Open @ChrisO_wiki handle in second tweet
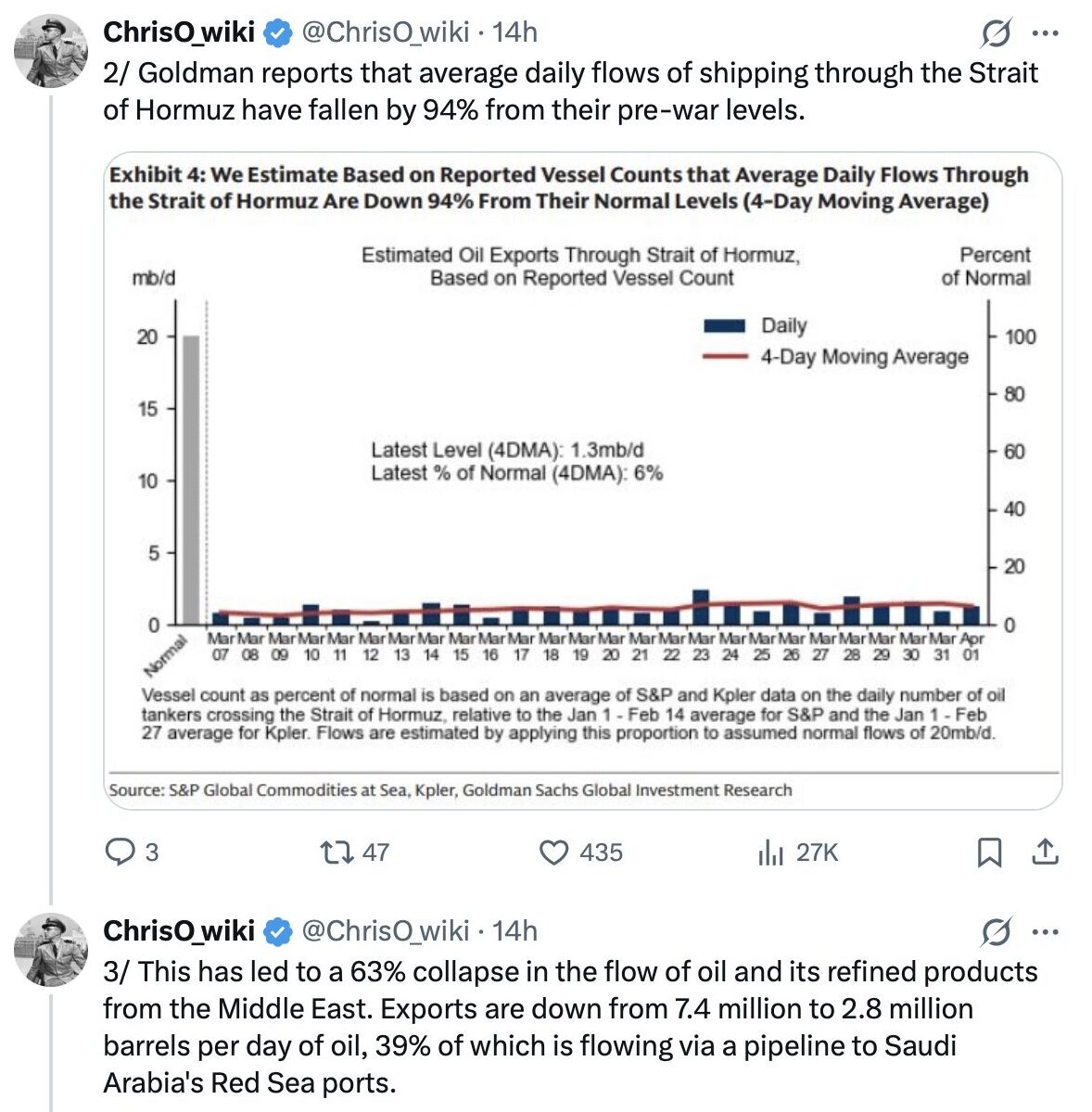Image resolution: width=1092 pixels, height=1112 pixels. 386,930
